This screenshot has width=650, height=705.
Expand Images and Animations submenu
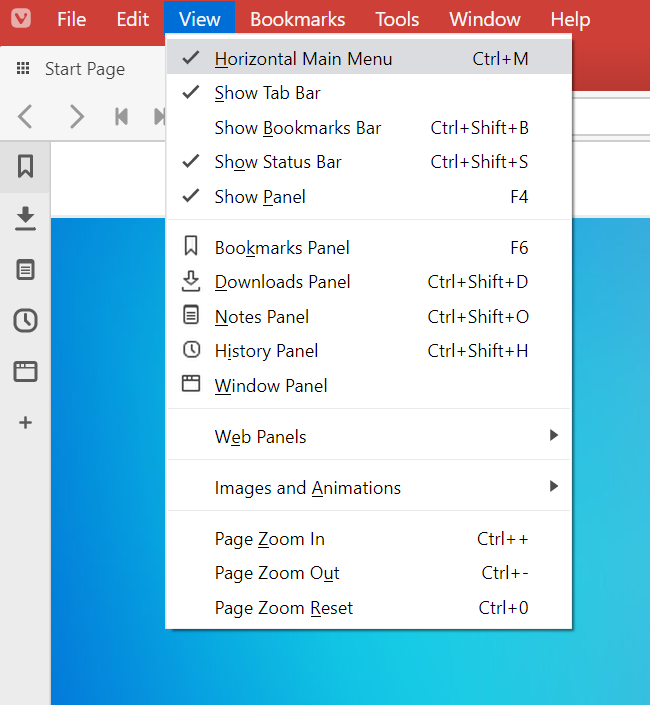point(369,487)
